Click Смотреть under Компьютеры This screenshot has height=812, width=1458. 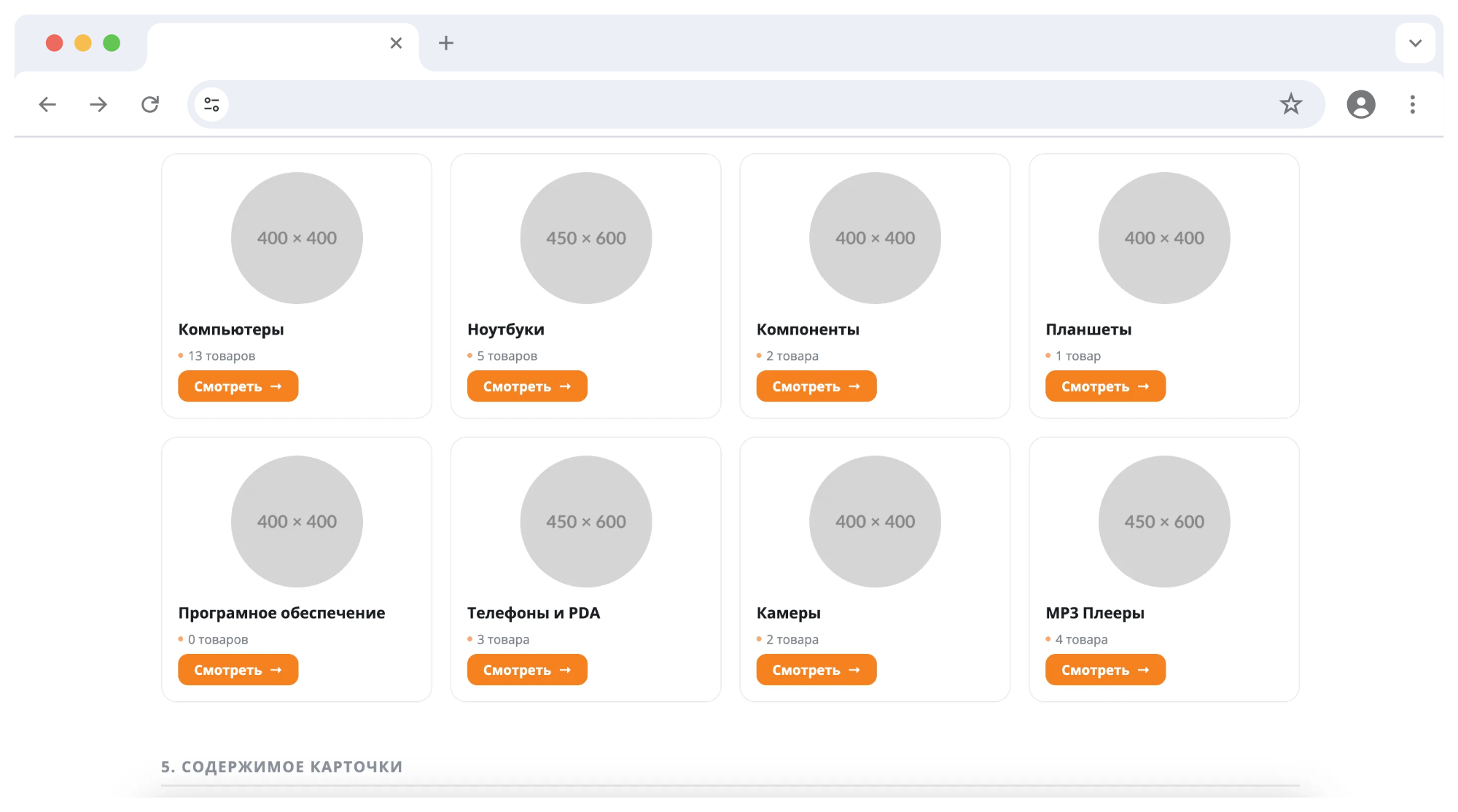tap(238, 386)
